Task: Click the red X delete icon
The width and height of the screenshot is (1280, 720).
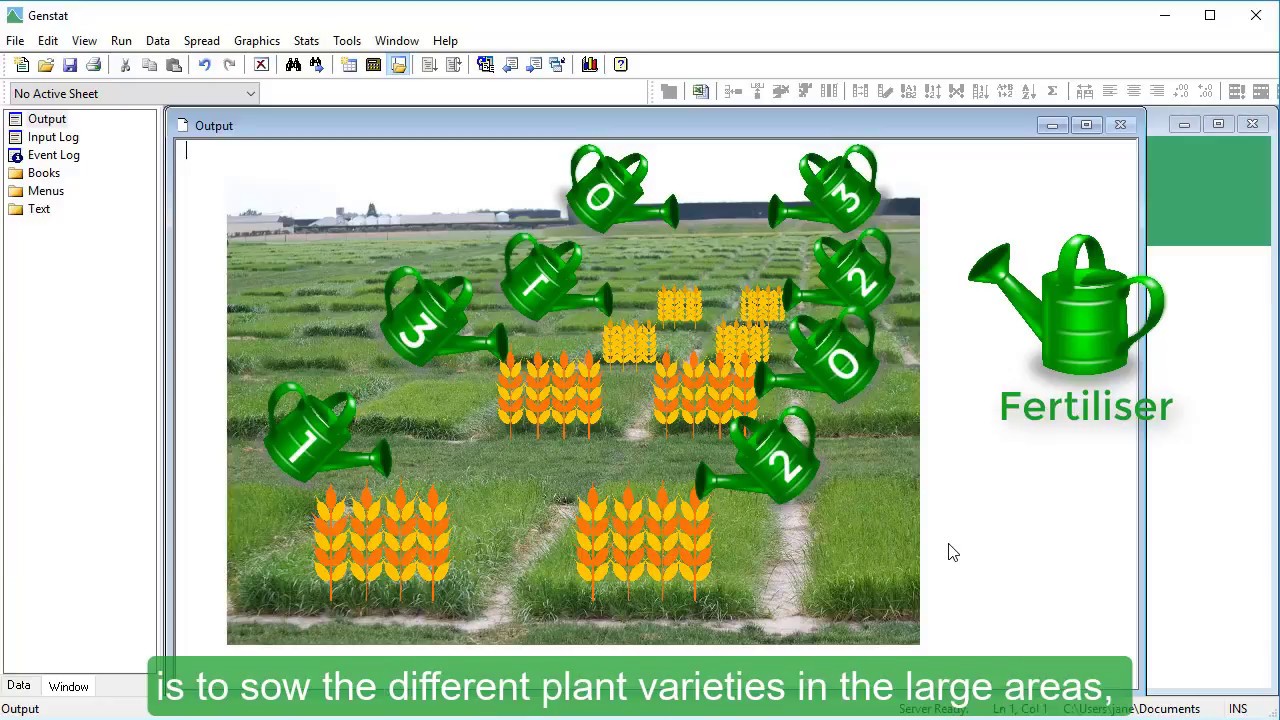Action: tap(261, 65)
